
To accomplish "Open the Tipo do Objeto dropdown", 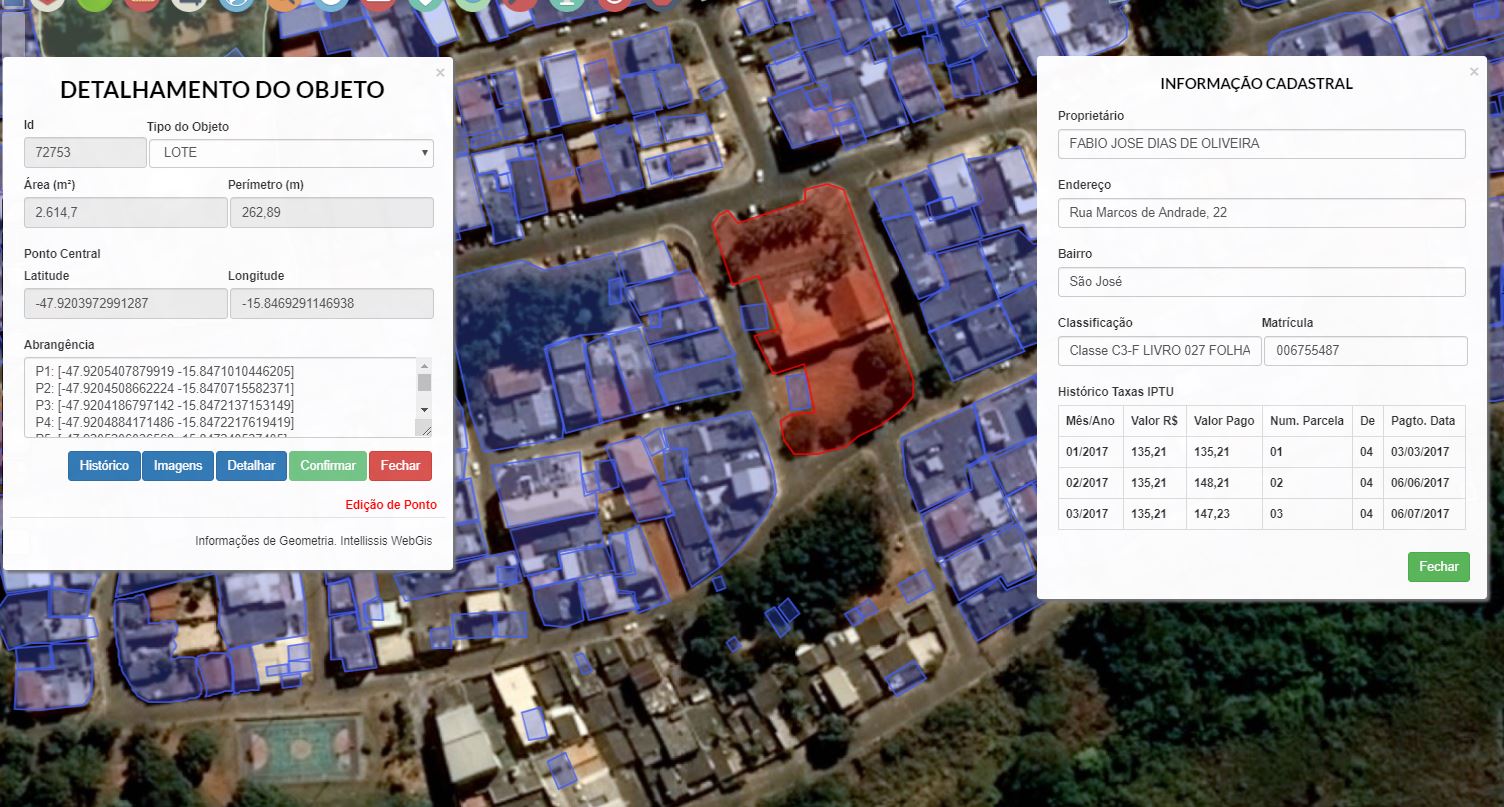I will [x=291, y=153].
